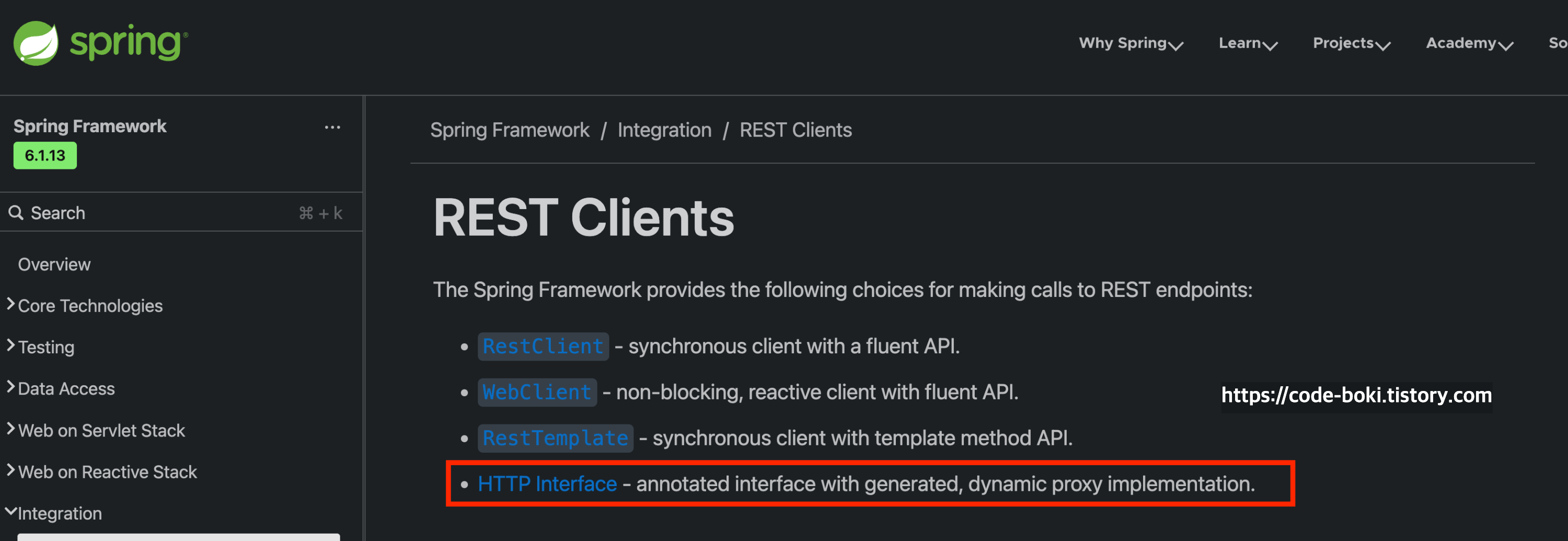The height and width of the screenshot is (541, 1568).
Task: Click the REST Clients page heading
Action: [x=583, y=217]
